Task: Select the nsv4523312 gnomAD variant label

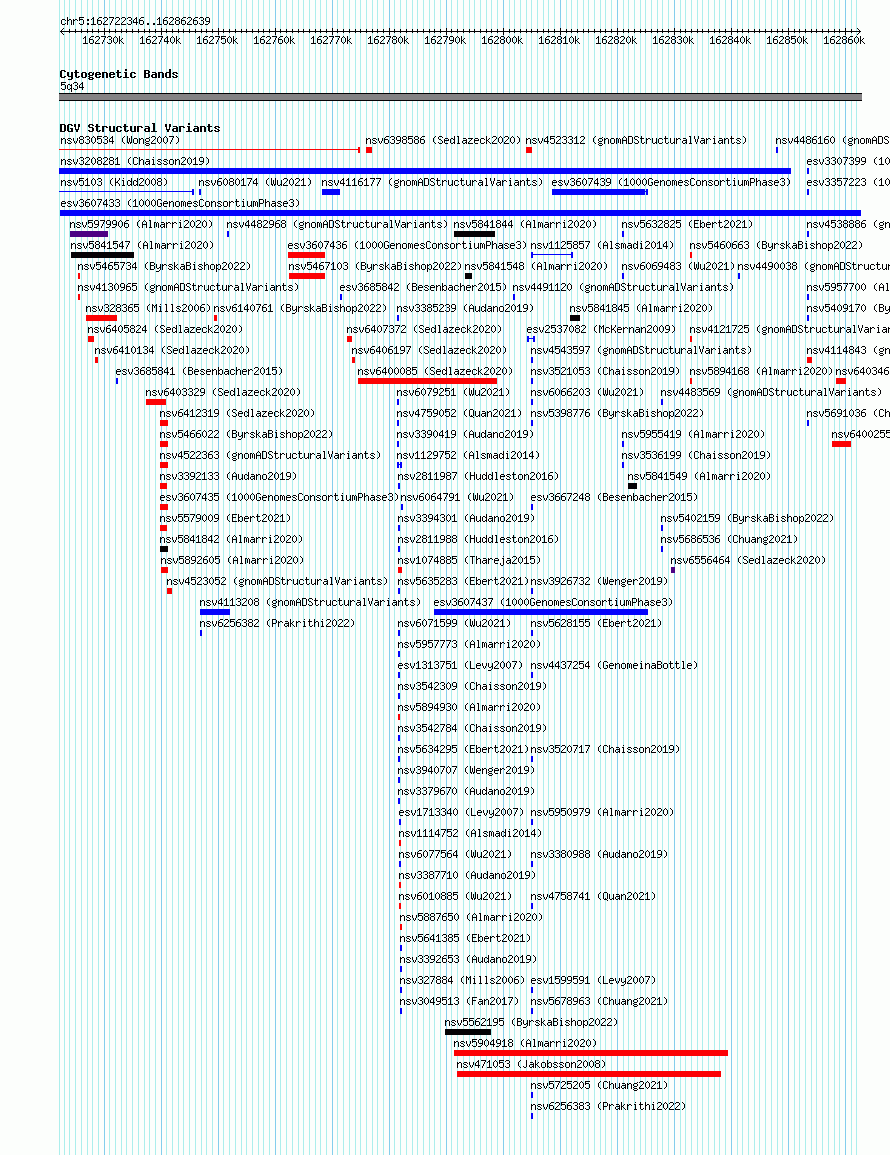Action: (637, 140)
